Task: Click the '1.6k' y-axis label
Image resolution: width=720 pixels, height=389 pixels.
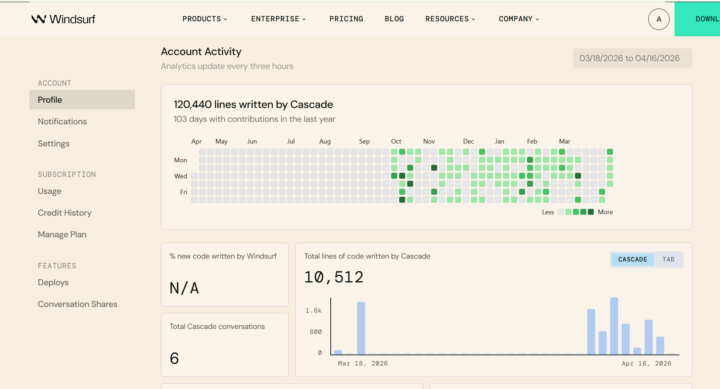Action: click(x=314, y=310)
